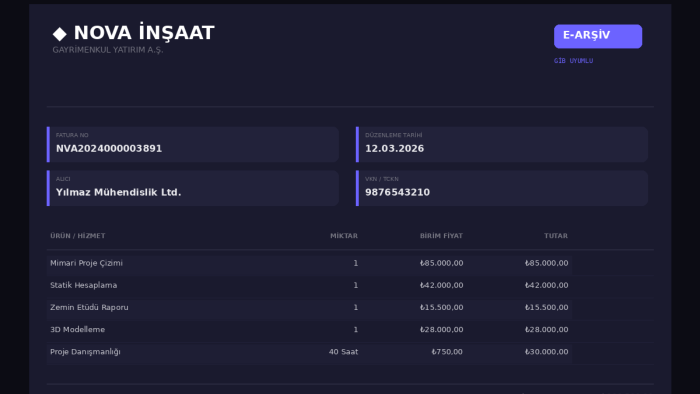Image resolution: width=700 pixels, height=394 pixels.
Task: Select the date 12.03.2026
Action: pyautogui.click(x=395, y=149)
